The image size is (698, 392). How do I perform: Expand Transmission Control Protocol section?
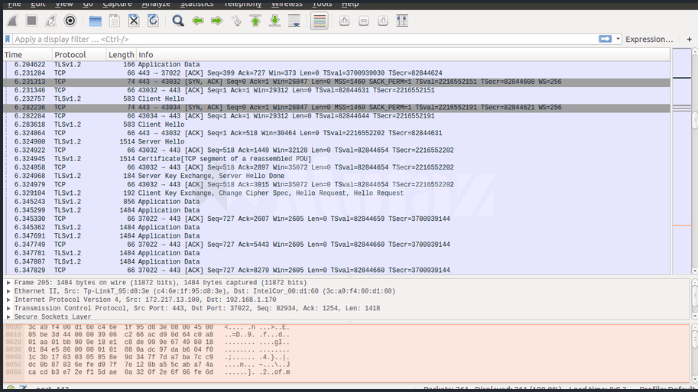[8, 308]
